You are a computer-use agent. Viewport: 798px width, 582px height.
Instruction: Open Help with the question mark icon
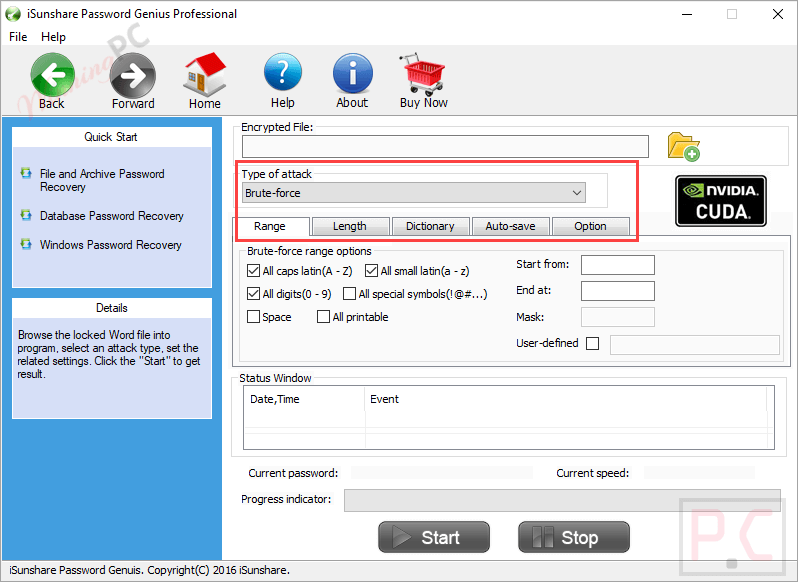click(282, 73)
